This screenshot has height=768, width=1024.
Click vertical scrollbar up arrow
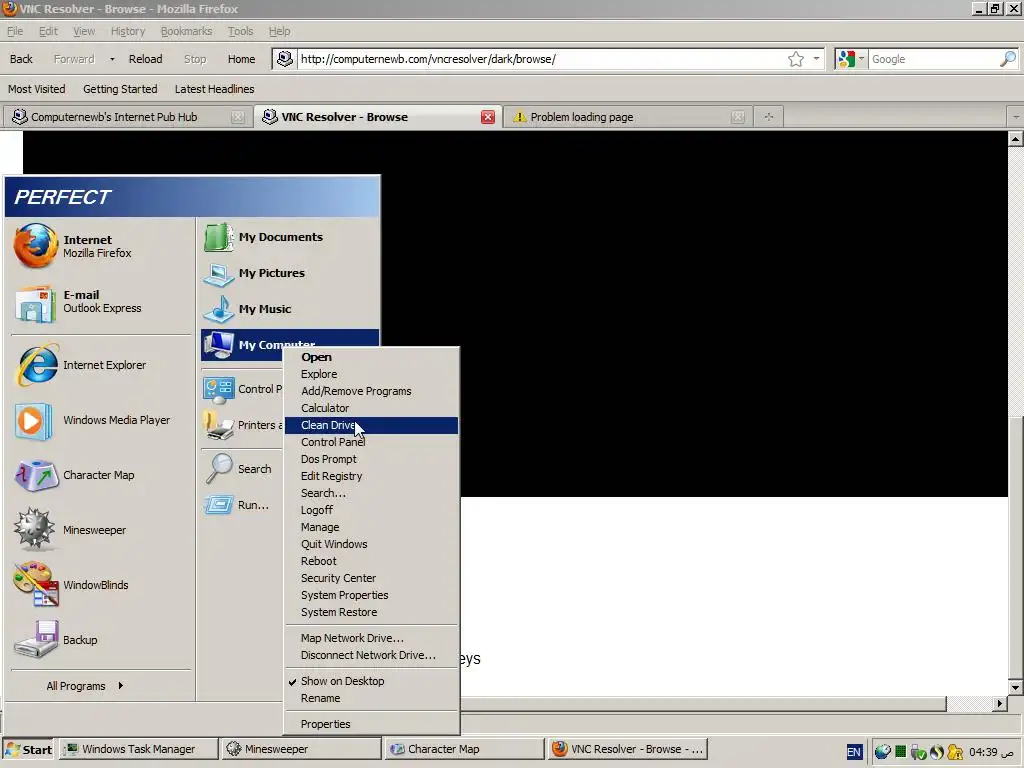pos(1016,138)
